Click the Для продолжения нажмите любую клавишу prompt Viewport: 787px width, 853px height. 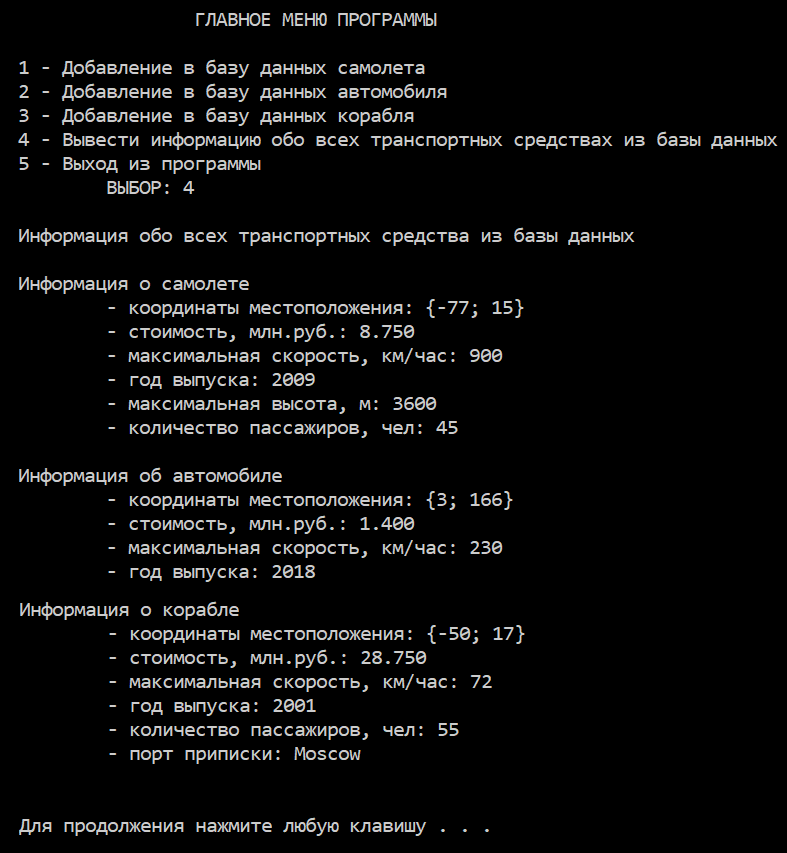255,827
